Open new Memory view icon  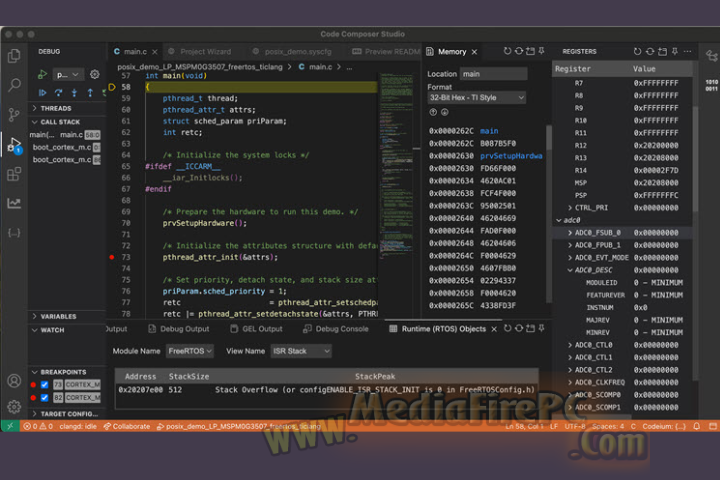click(x=530, y=51)
